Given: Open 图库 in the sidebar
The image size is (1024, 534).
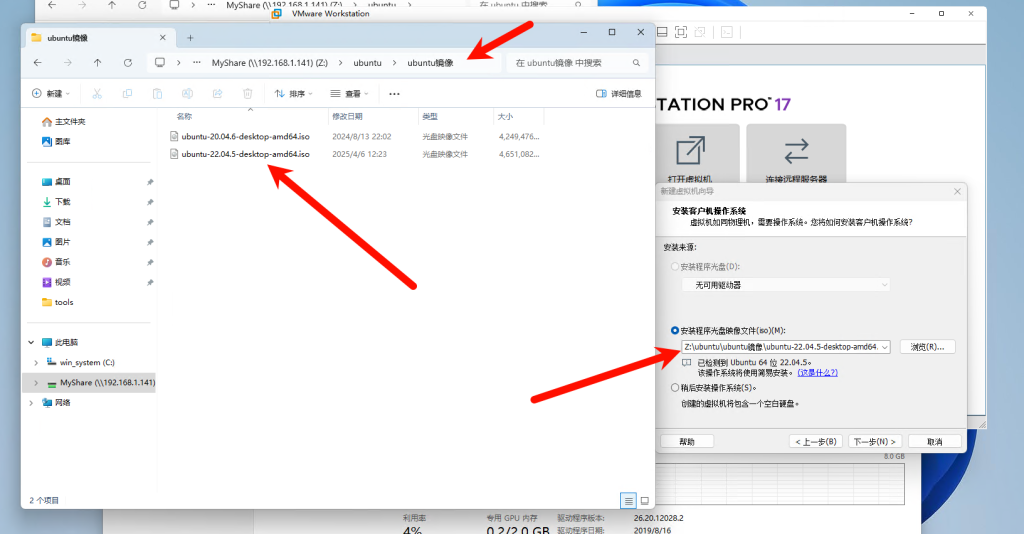Looking at the screenshot, I should 56,141.
